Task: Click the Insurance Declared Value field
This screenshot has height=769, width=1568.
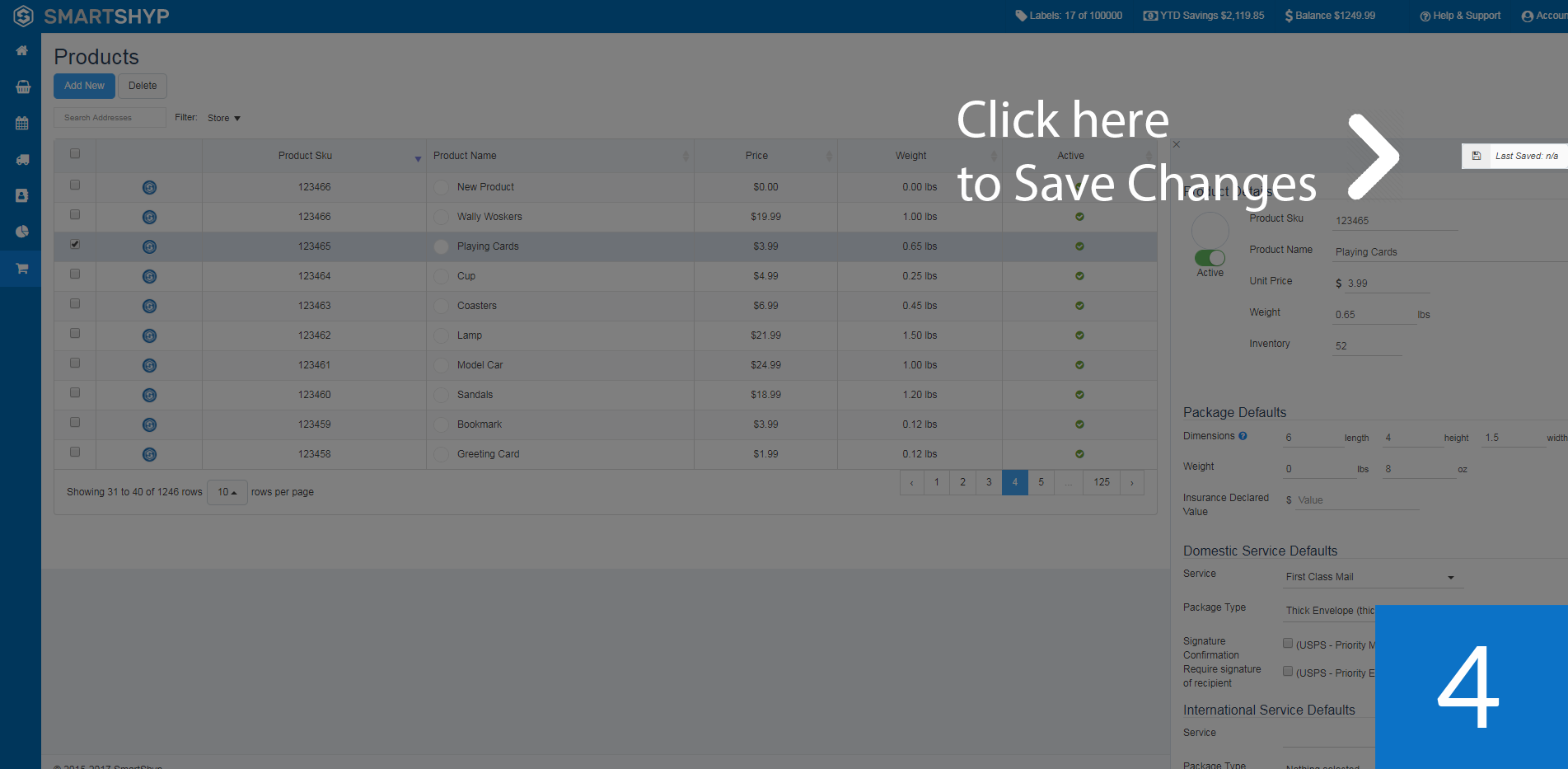Action: click(1356, 500)
